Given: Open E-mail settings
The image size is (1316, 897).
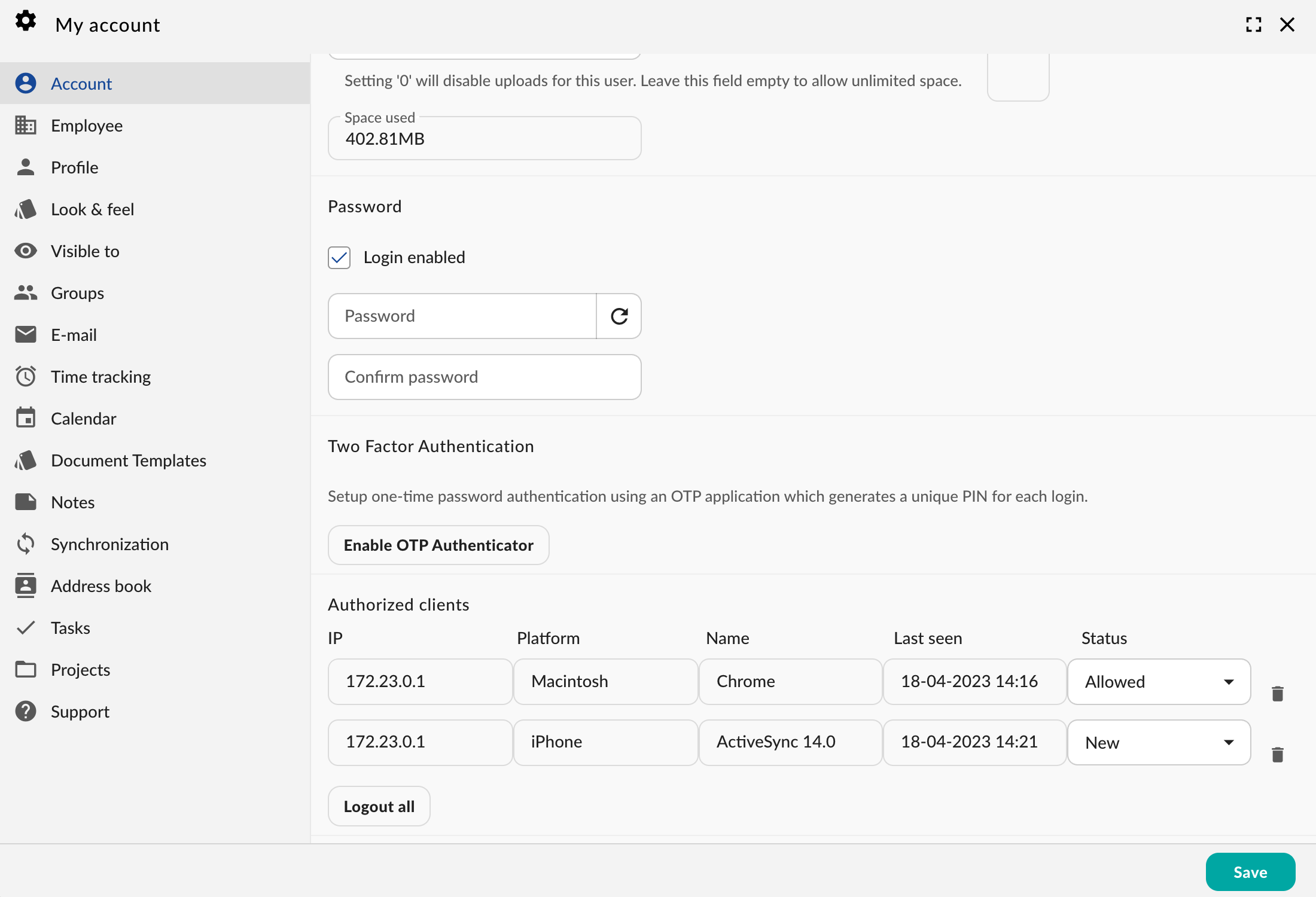Looking at the screenshot, I should 155,334.
